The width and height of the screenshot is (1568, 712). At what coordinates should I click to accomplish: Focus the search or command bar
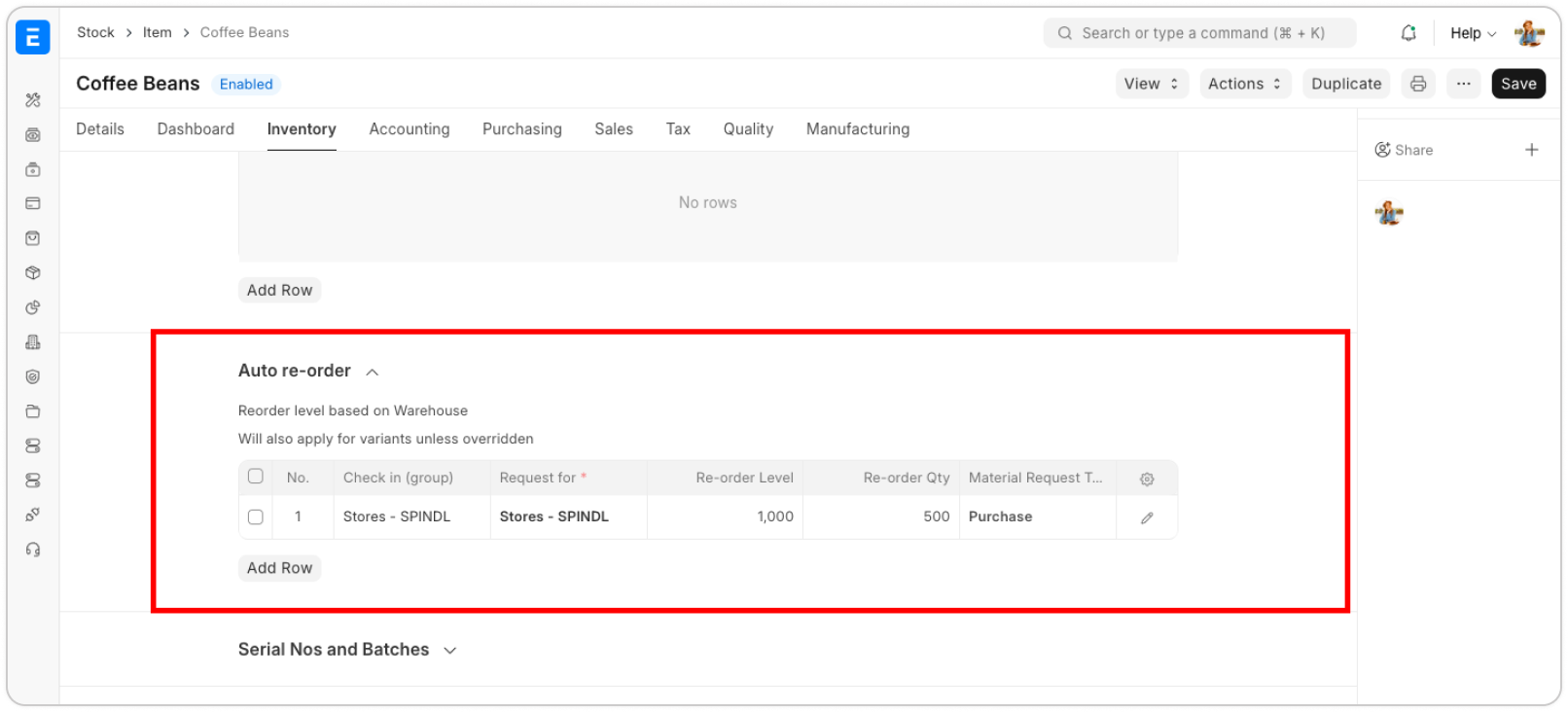[1199, 33]
